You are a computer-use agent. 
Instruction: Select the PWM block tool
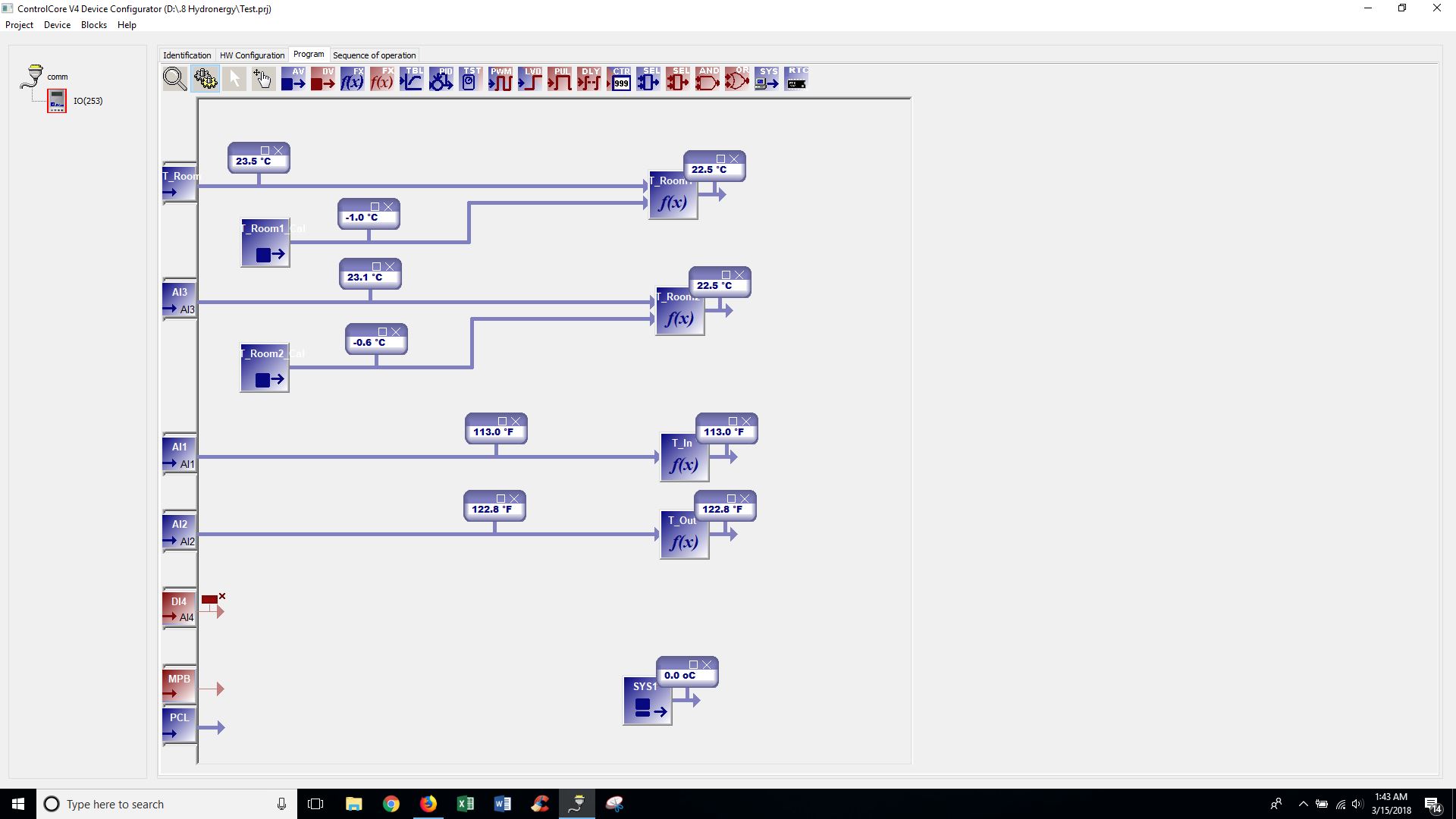coord(500,79)
